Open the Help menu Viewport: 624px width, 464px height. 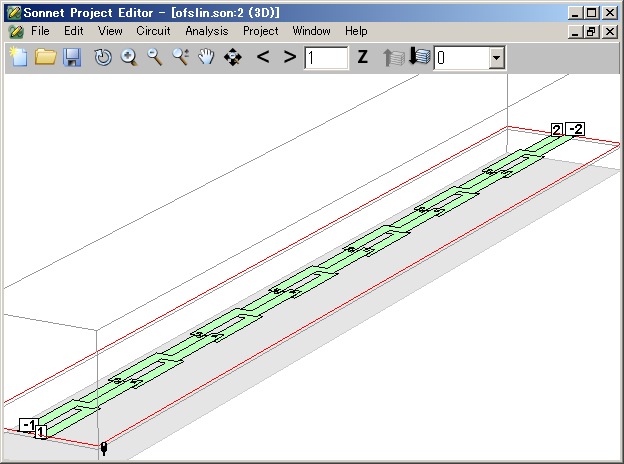356,31
